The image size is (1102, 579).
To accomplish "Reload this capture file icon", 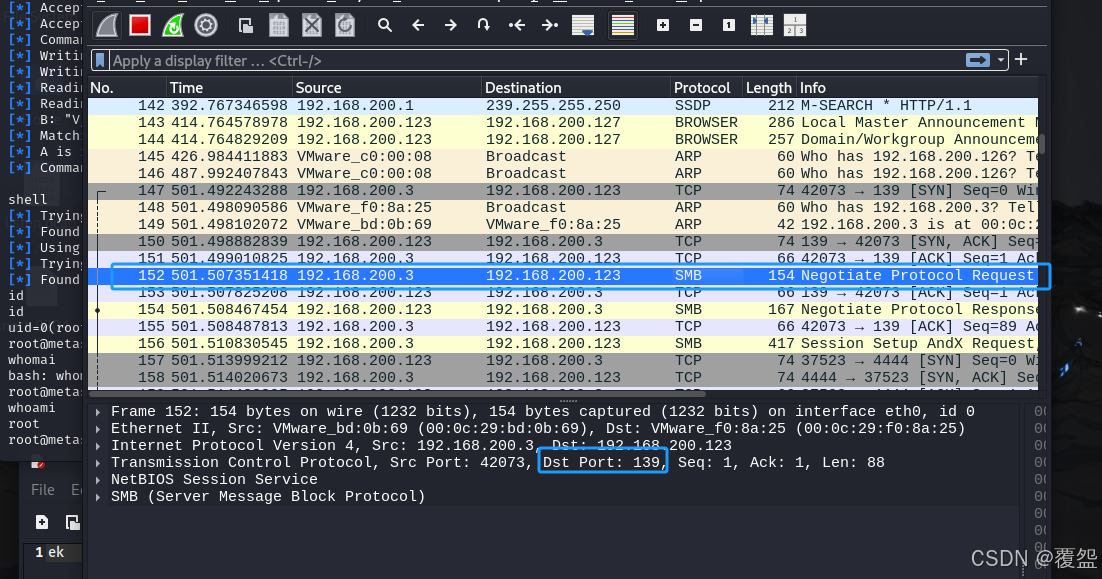I will point(345,26).
